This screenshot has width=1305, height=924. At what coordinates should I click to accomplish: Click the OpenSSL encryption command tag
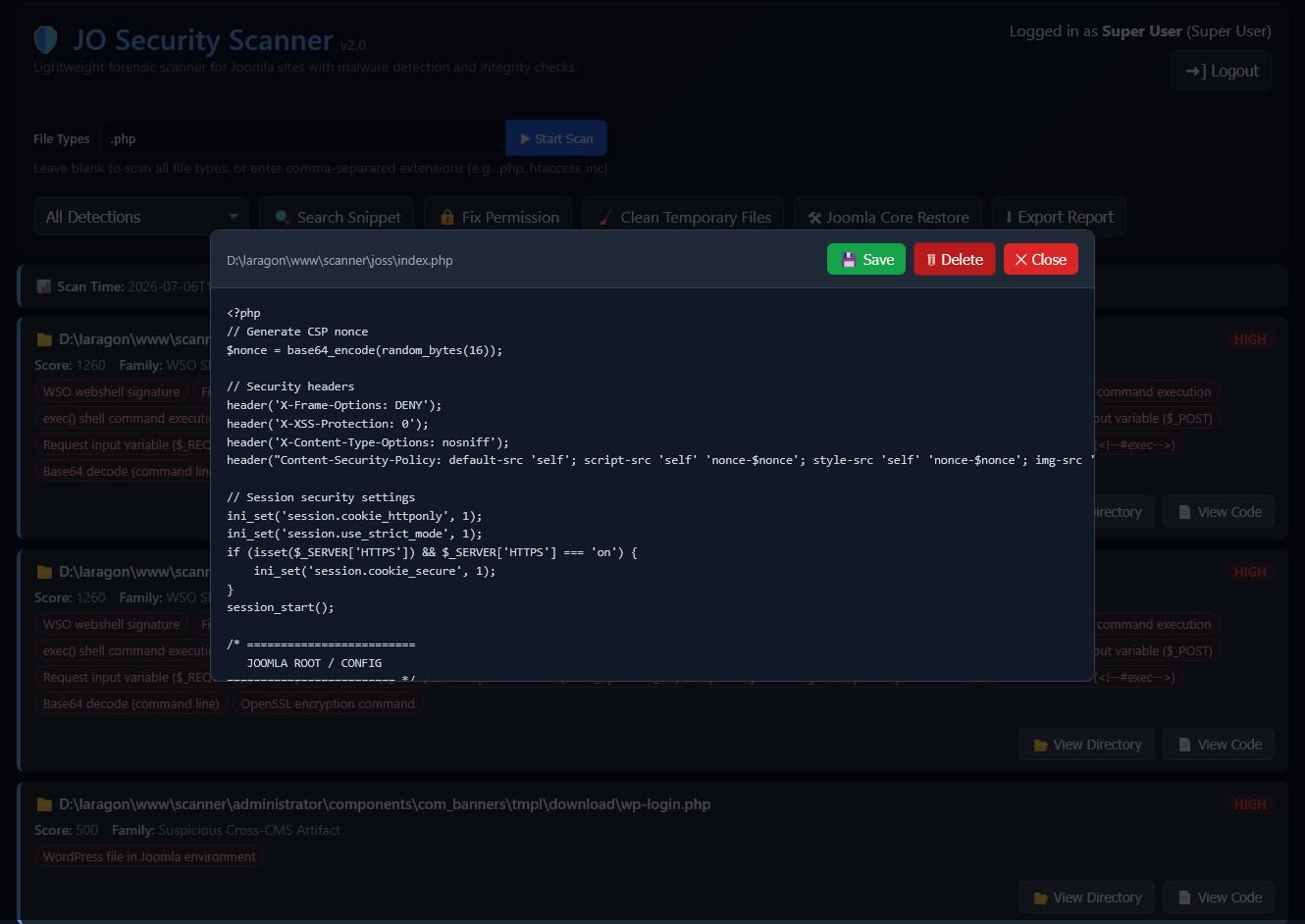328,703
